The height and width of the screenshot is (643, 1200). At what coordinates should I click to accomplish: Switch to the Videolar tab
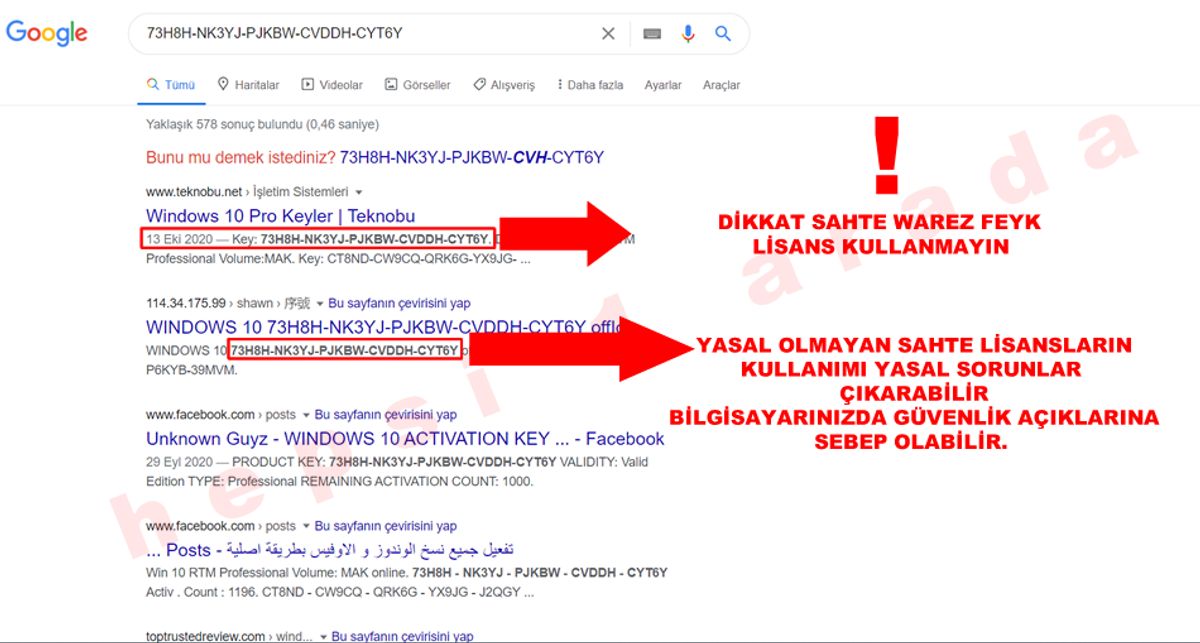(x=332, y=85)
